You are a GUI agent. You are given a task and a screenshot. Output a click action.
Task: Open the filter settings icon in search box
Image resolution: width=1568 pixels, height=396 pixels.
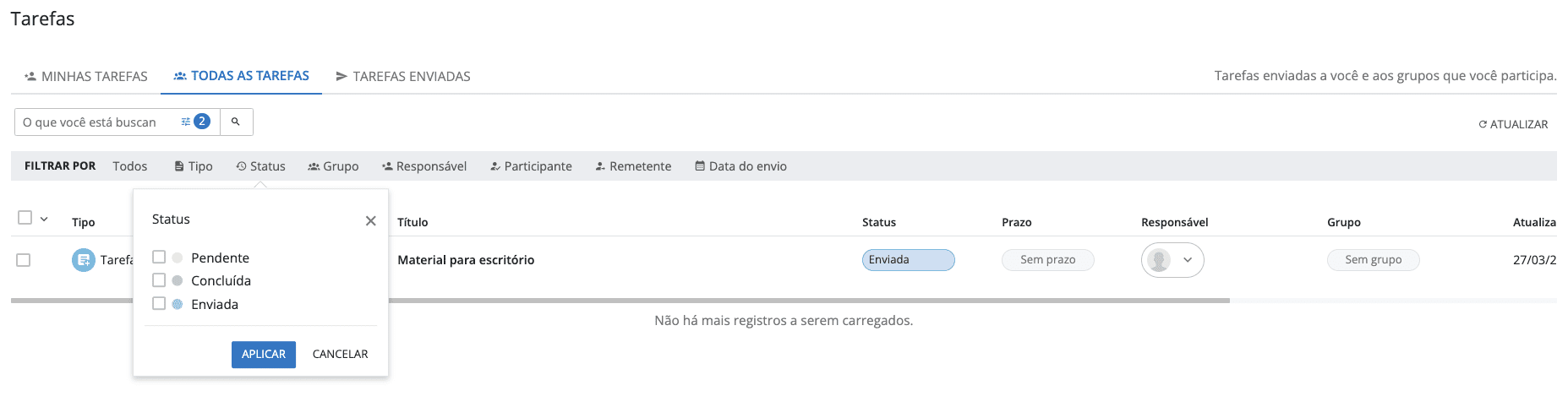click(186, 122)
